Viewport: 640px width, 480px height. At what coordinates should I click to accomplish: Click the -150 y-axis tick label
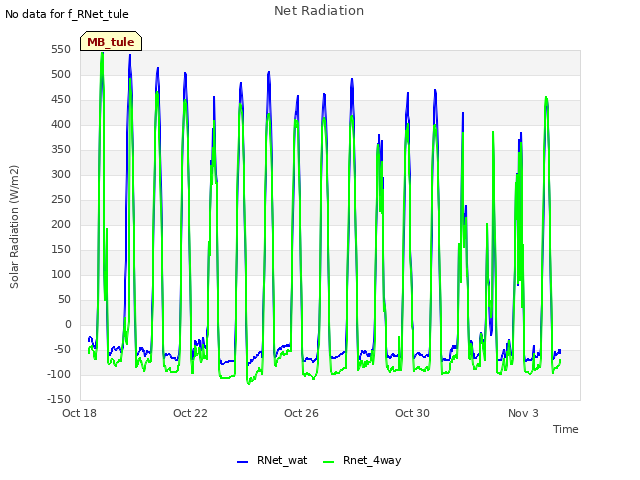[x=59, y=399]
